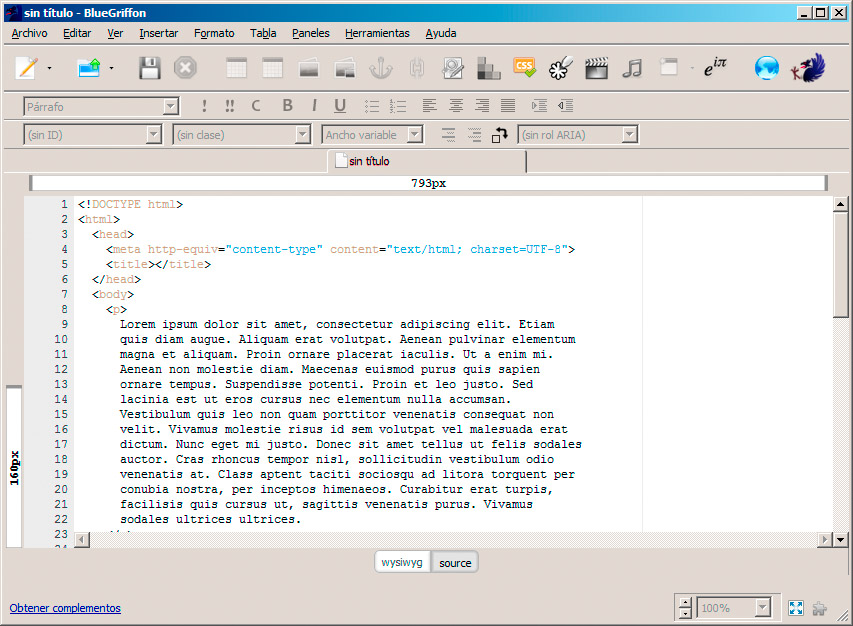Open the math formula e^iπ icon
The image size is (853, 626).
tap(715, 67)
